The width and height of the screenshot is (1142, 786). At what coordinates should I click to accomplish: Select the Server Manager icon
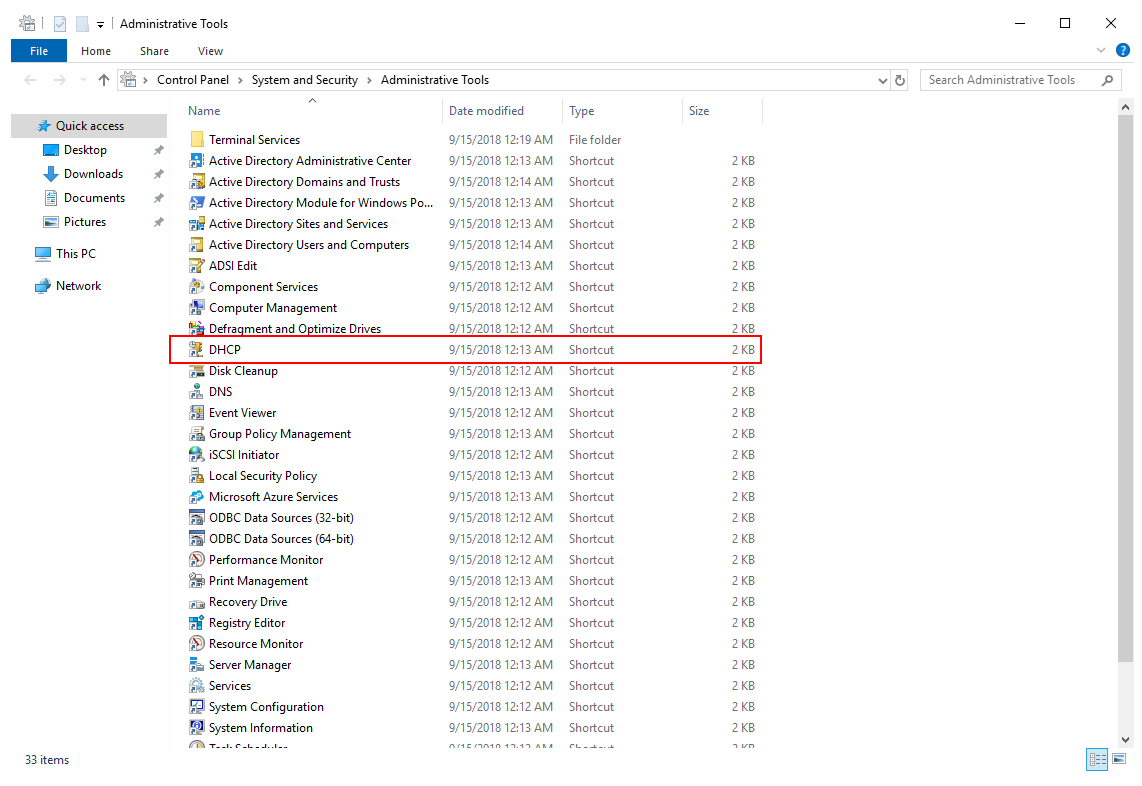(196, 666)
